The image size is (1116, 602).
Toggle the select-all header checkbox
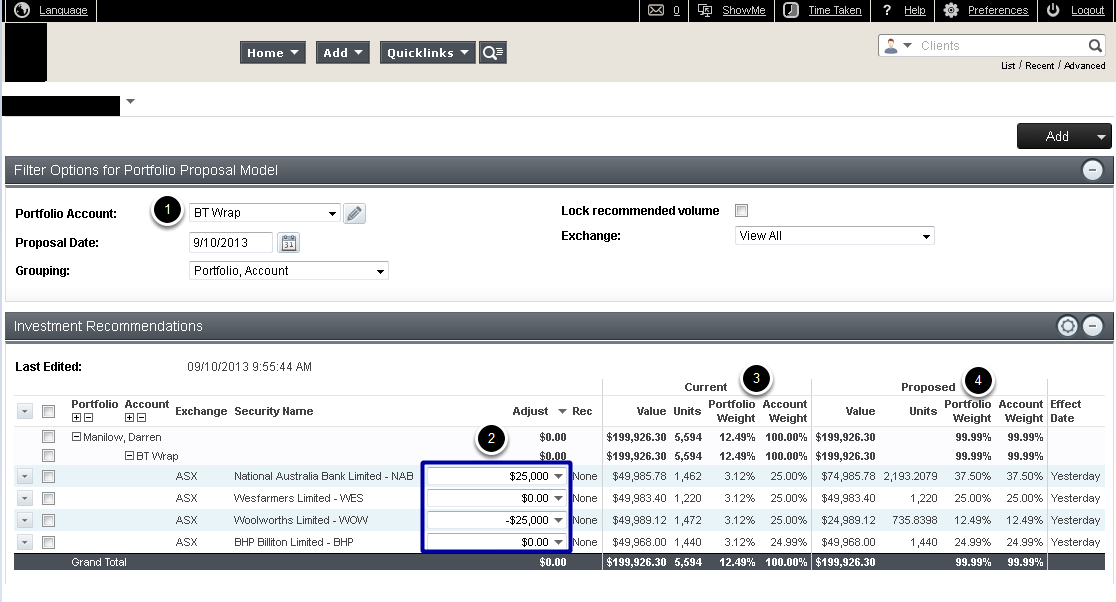pyautogui.click(x=48, y=411)
